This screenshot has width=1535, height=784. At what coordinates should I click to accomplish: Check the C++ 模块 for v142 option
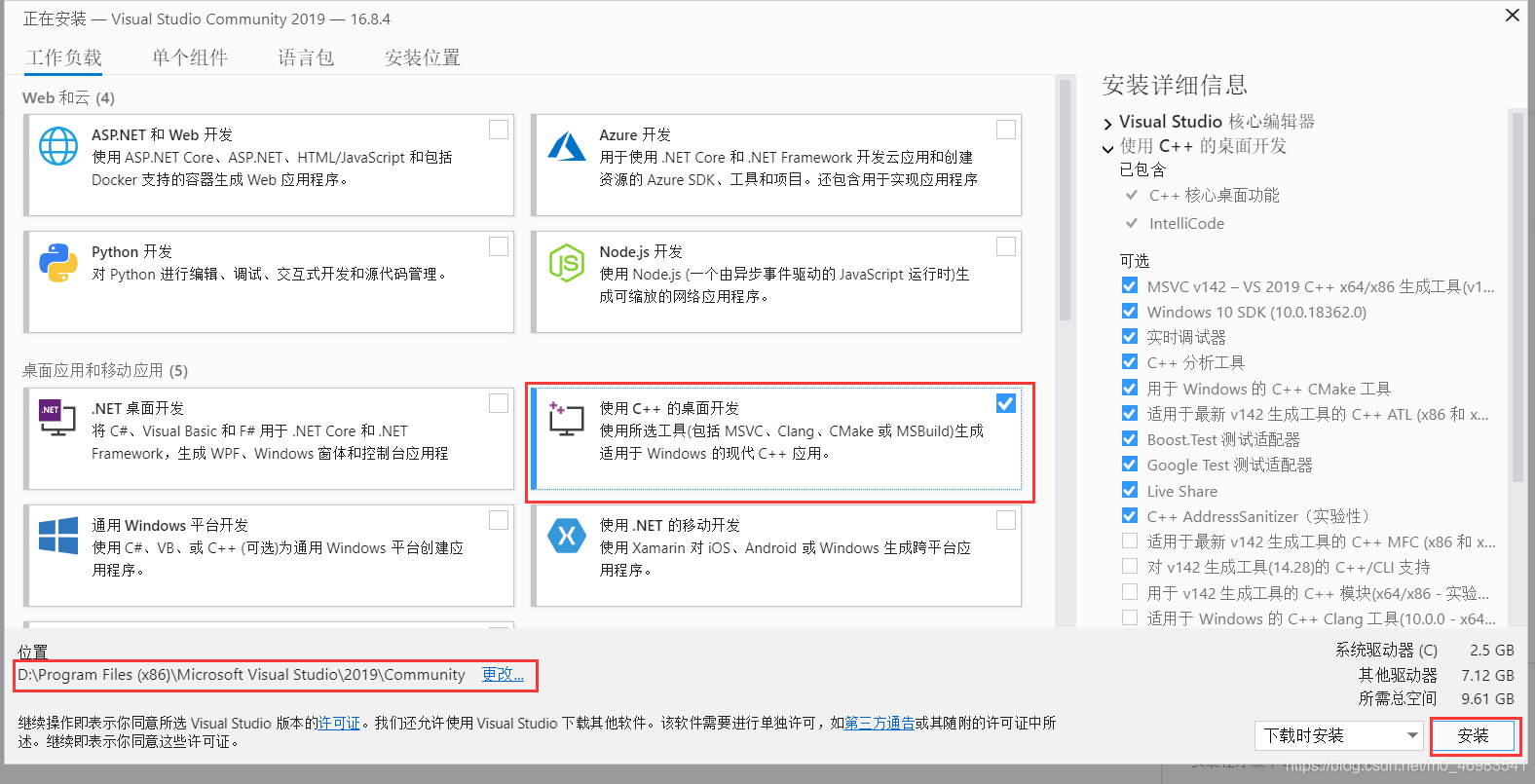pos(1130,592)
